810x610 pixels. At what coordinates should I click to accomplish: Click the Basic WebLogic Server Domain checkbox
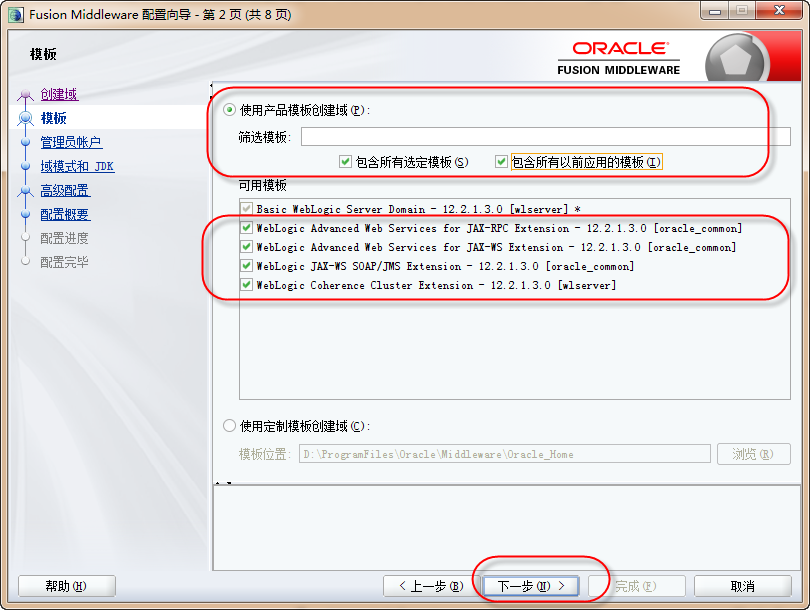(246, 209)
